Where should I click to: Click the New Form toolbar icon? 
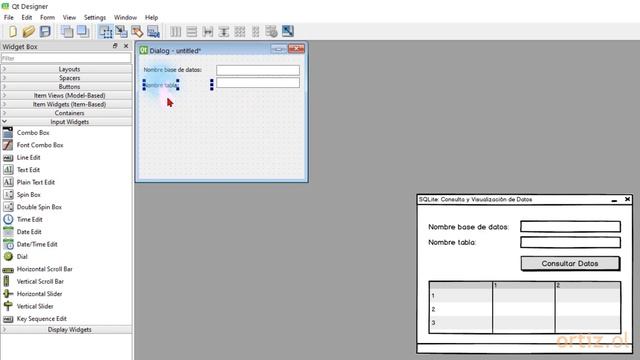pyautogui.click(x=12, y=31)
